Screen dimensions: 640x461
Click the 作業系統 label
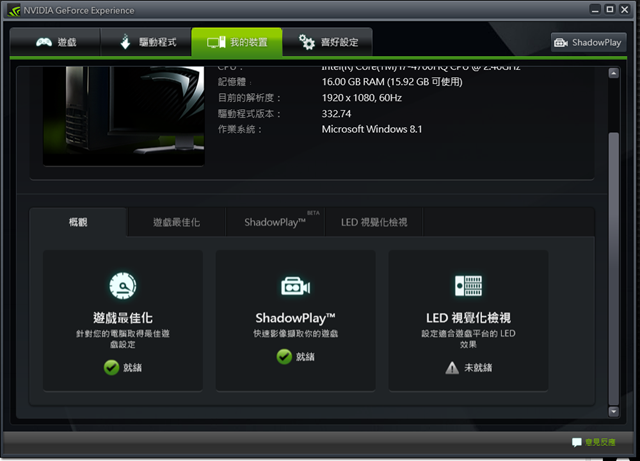tap(240, 129)
